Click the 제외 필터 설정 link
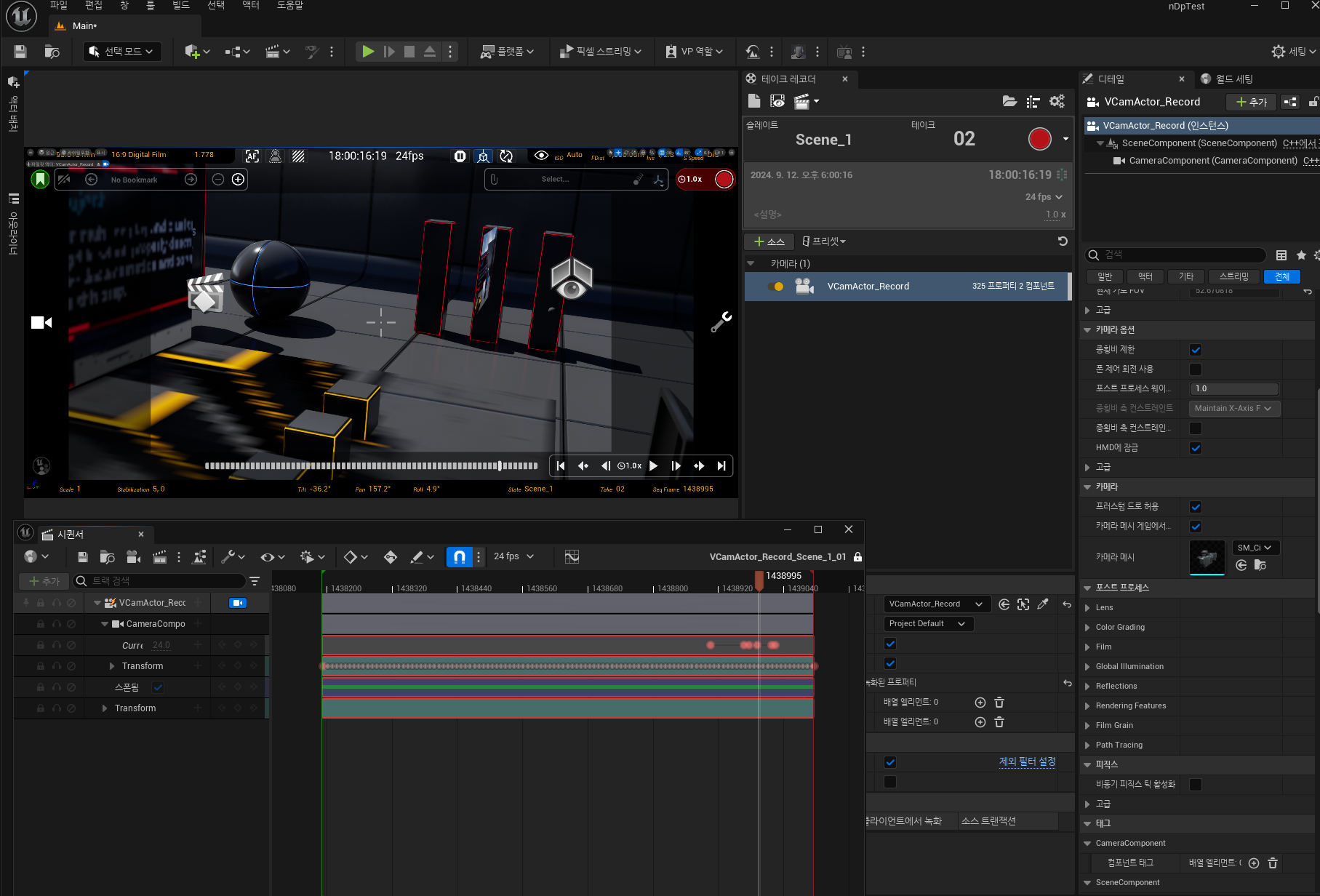This screenshot has height=896, width=1320. tap(1027, 761)
